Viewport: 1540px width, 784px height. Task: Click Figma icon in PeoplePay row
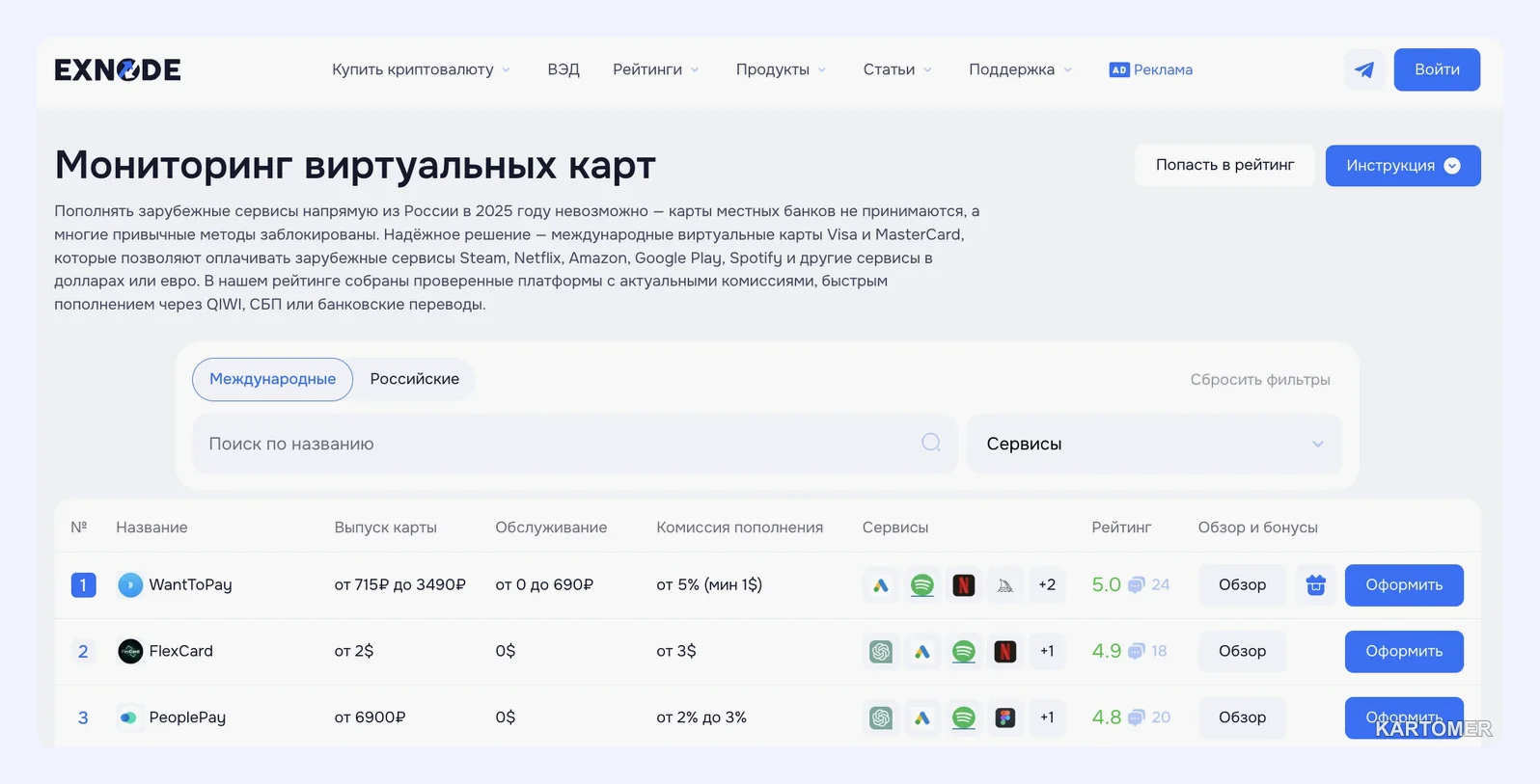tap(1005, 717)
